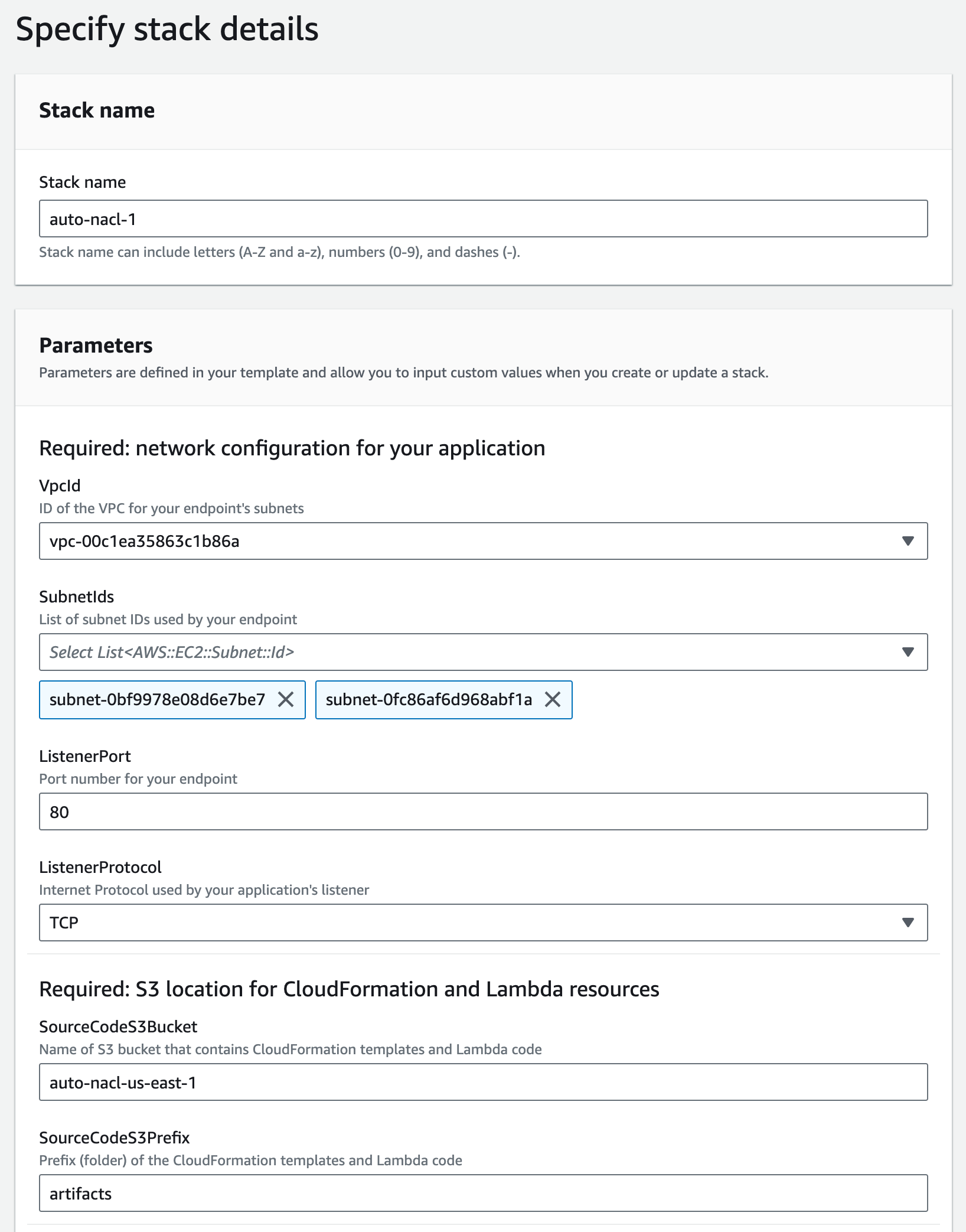966x1232 pixels.
Task: Click the SubnetIds dropdown arrow
Action: [x=908, y=652]
